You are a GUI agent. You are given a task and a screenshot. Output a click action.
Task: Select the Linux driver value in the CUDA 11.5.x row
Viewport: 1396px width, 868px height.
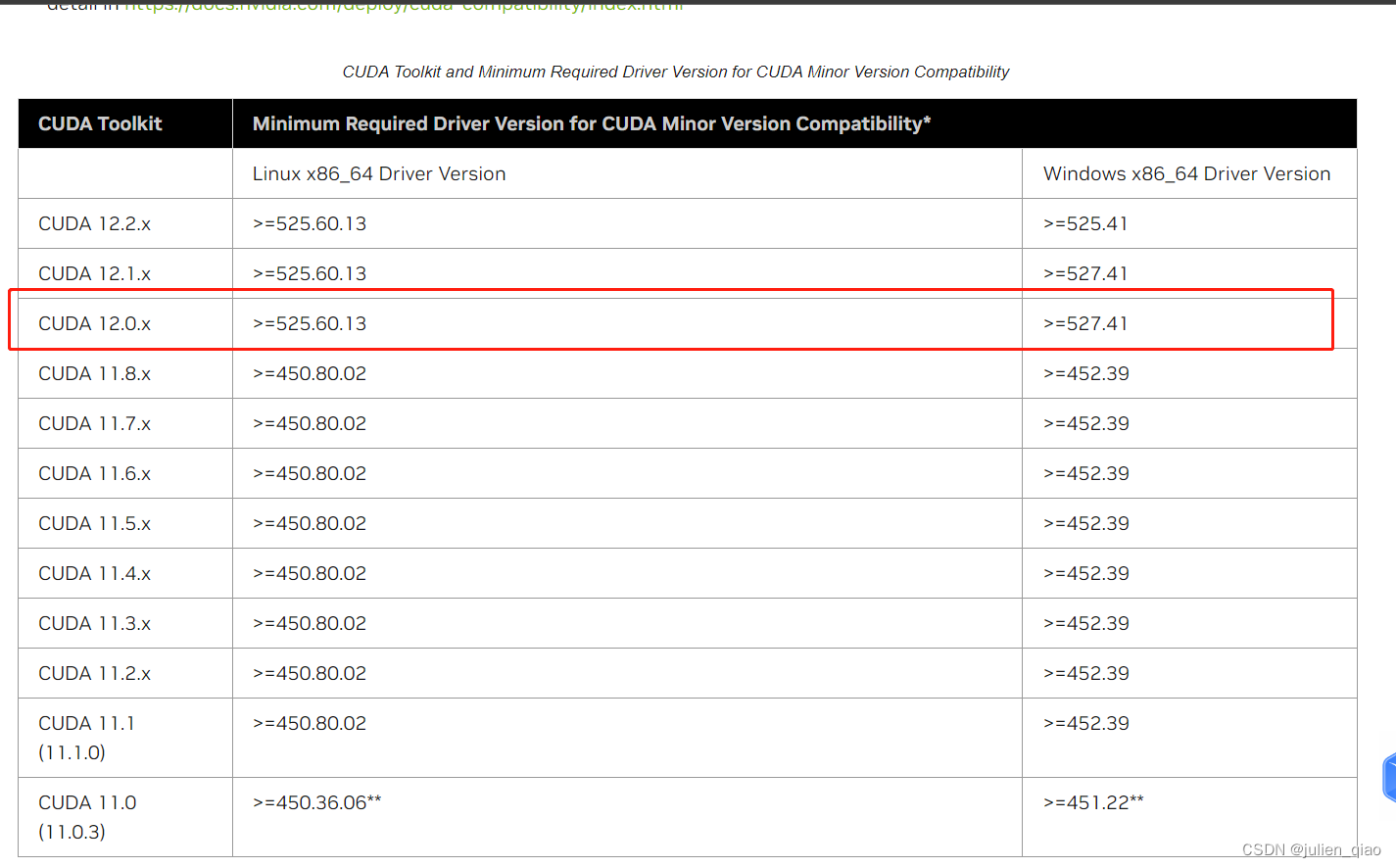310,523
